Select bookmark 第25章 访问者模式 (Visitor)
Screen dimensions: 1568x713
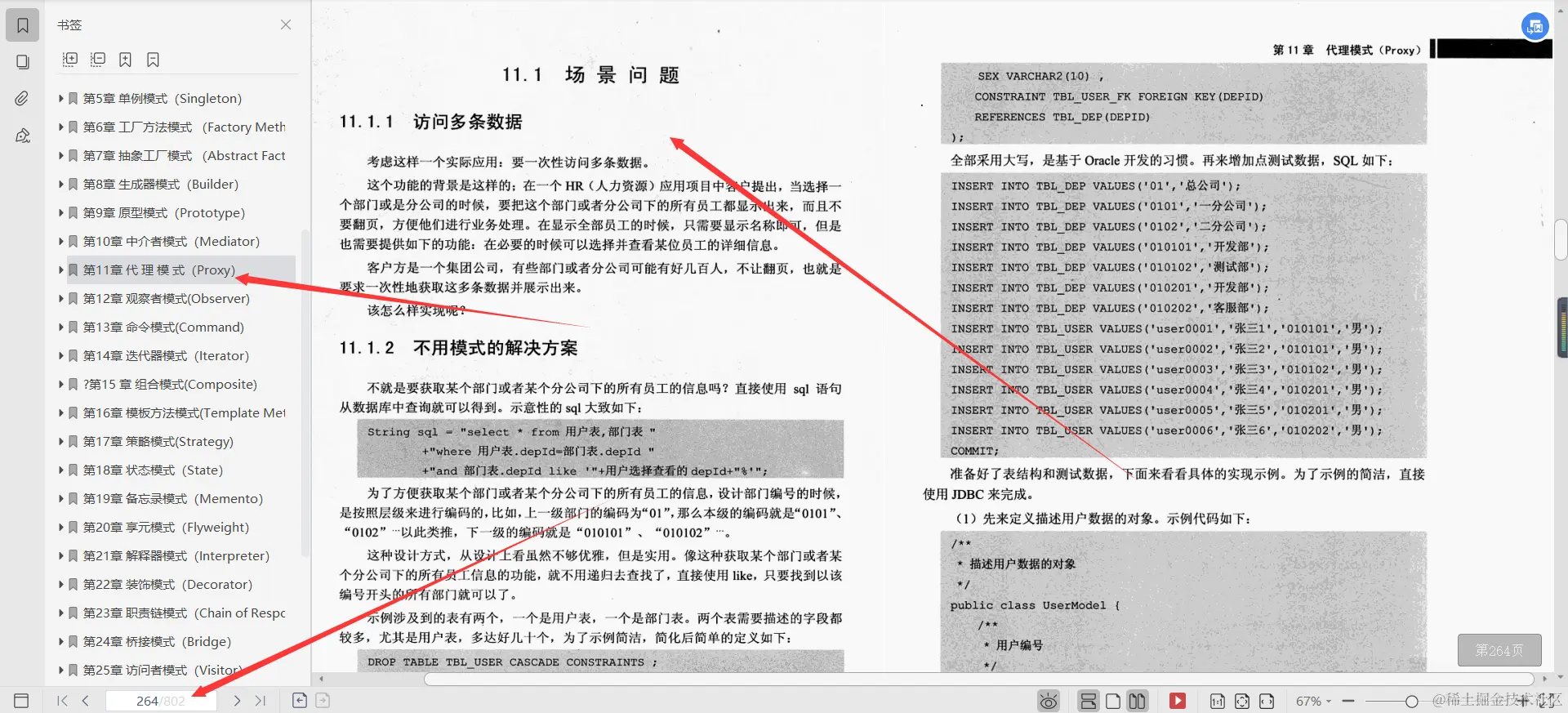[x=163, y=670]
